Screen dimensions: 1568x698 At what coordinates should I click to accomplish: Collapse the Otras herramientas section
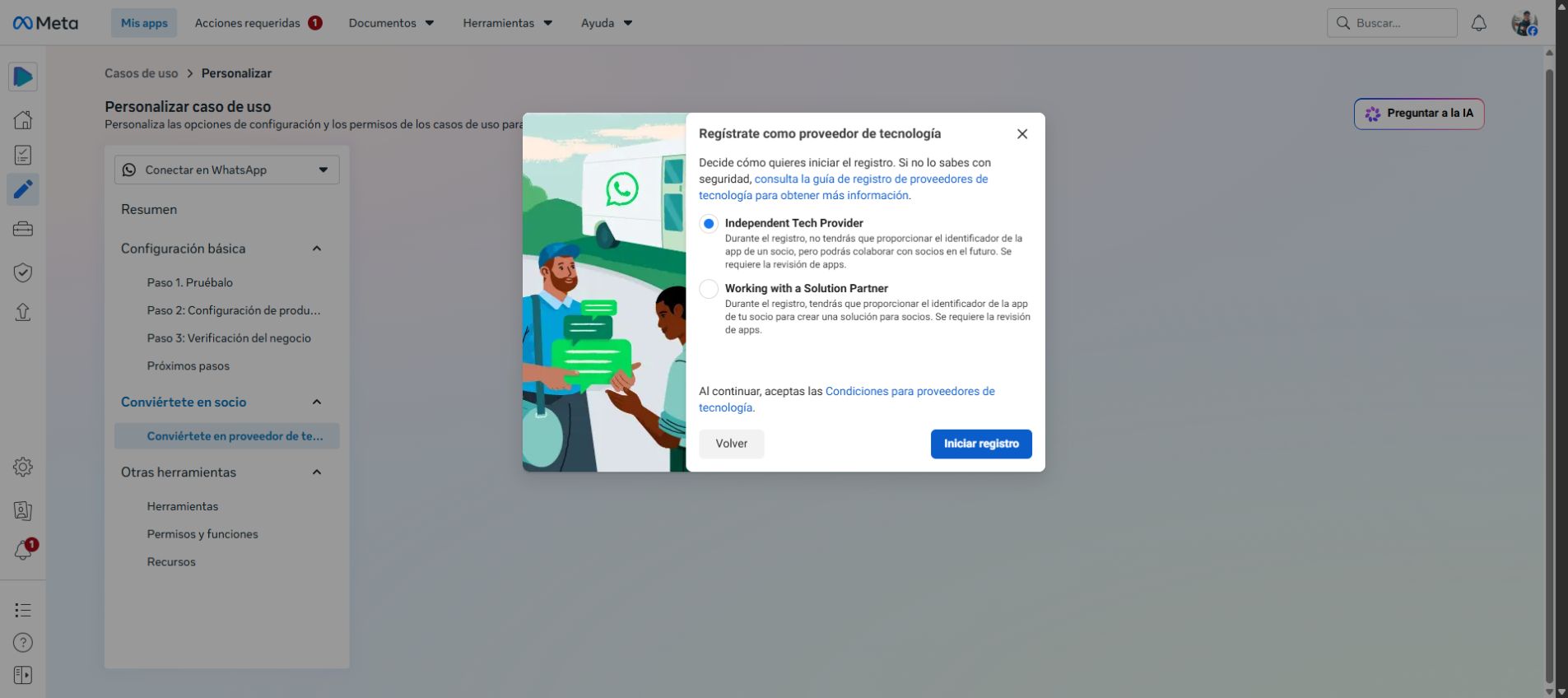click(317, 472)
